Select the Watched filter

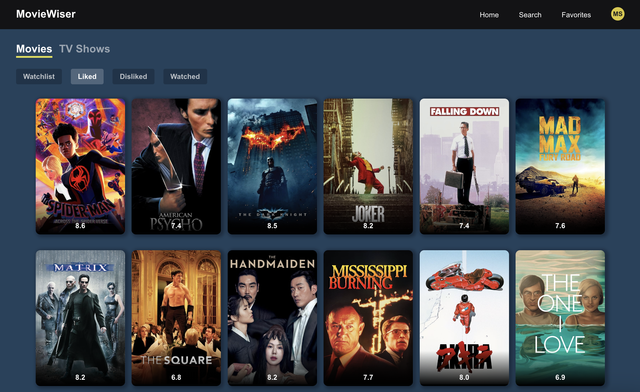[185, 76]
